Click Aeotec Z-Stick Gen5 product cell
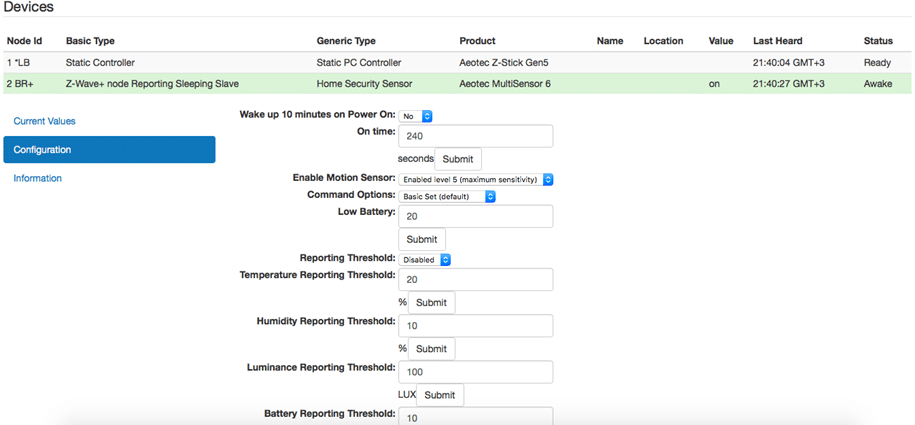The image size is (915, 425). [504, 62]
